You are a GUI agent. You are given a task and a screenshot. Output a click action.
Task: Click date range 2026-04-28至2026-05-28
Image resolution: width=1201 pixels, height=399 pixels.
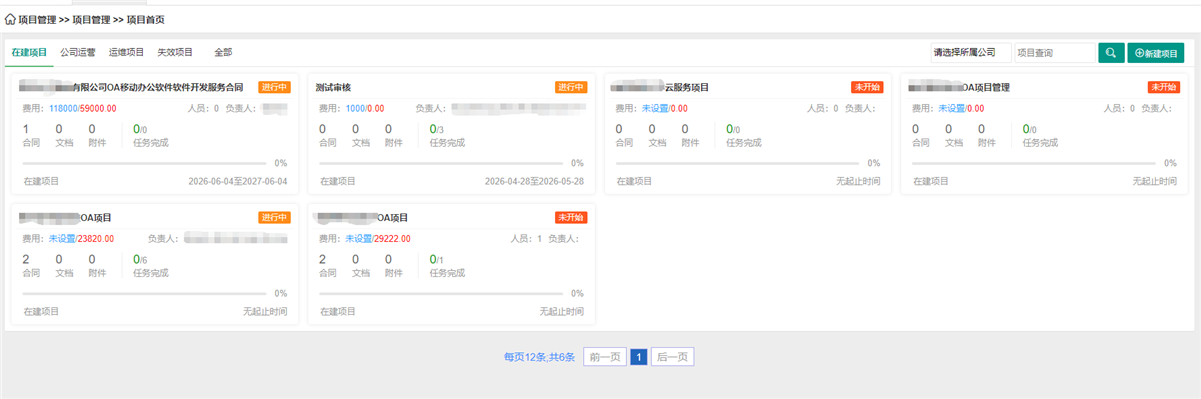click(x=534, y=181)
